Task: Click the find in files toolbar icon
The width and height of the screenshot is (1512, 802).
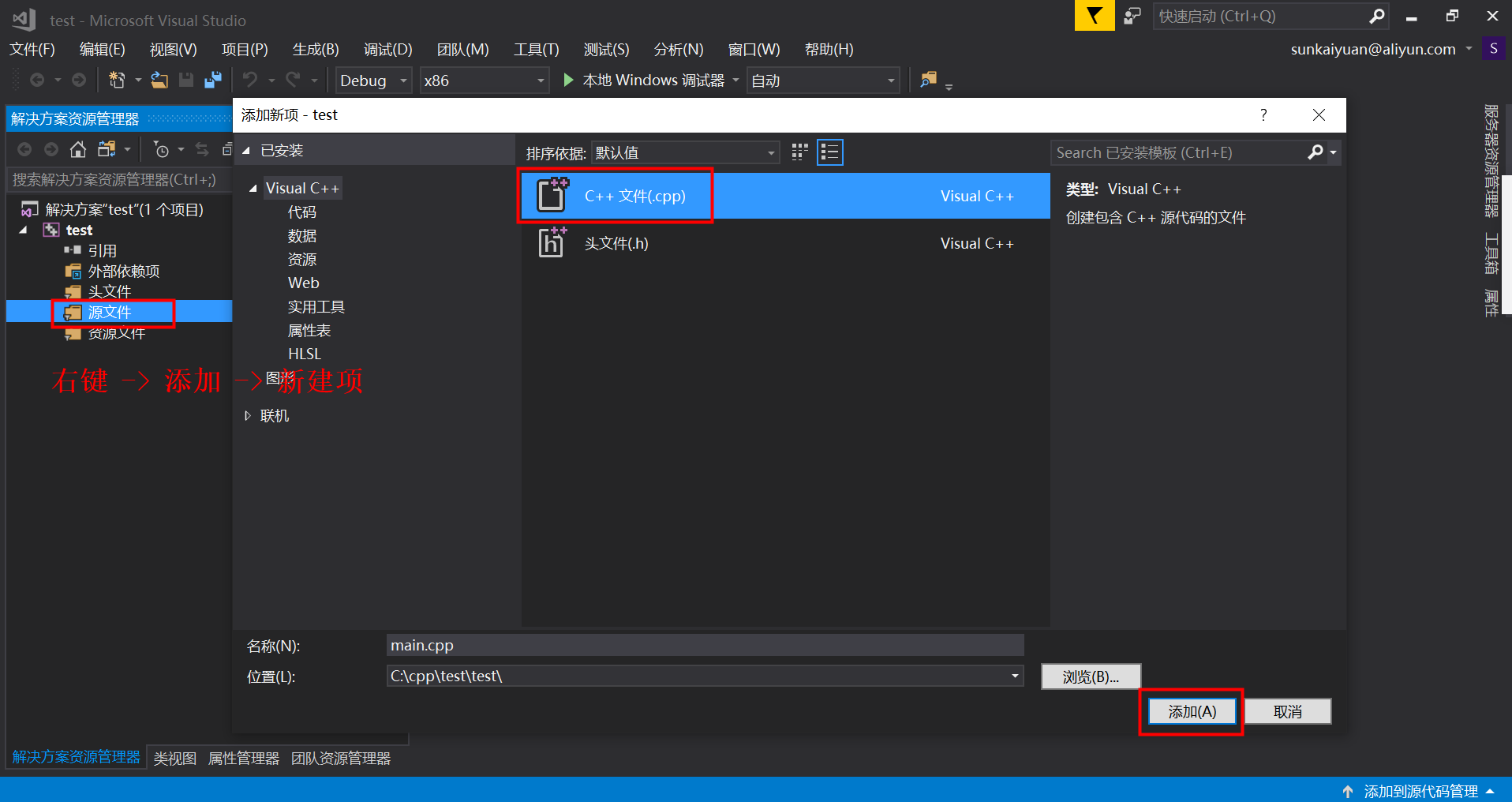Action: click(x=929, y=80)
